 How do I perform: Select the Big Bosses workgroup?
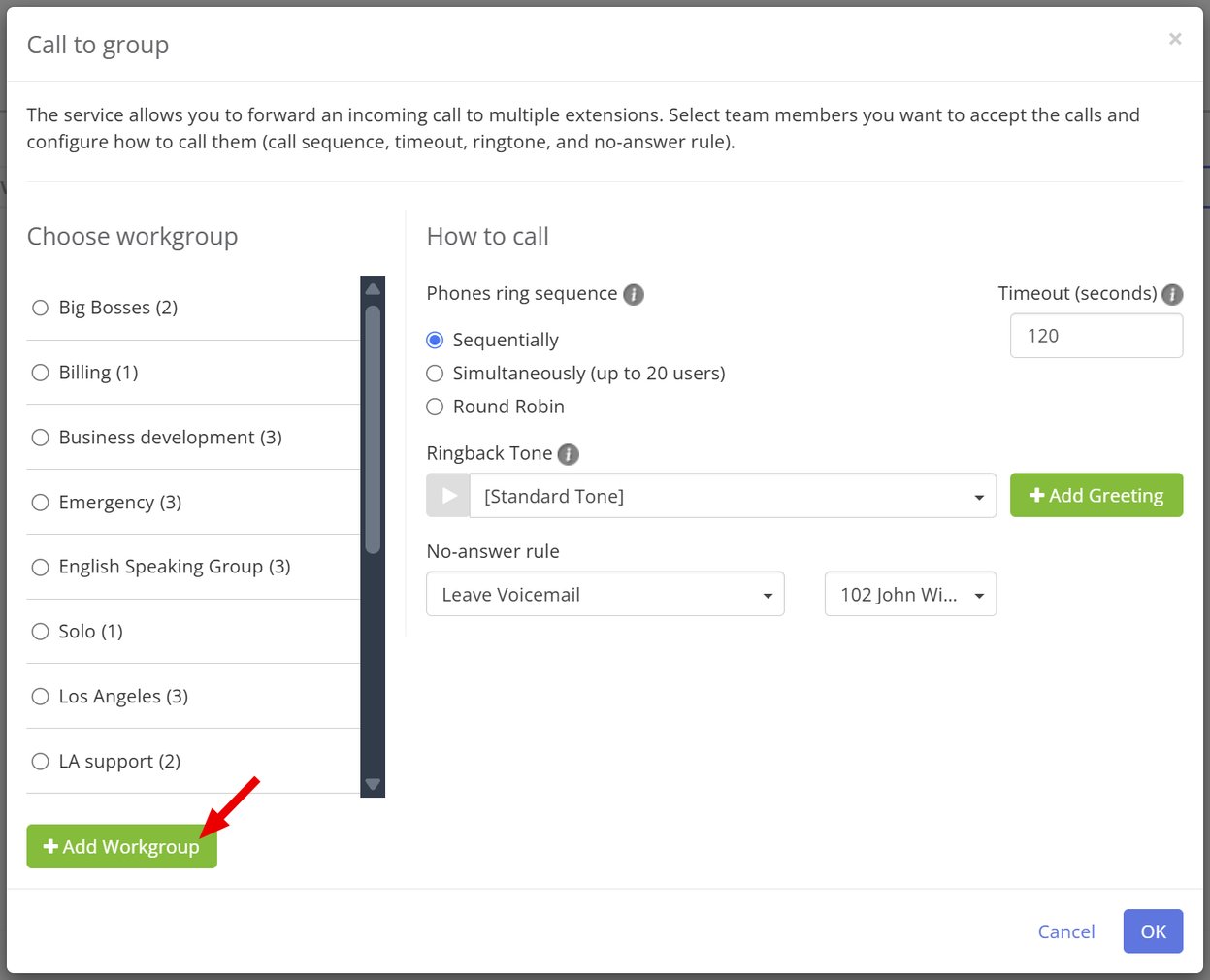coord(41,308)
